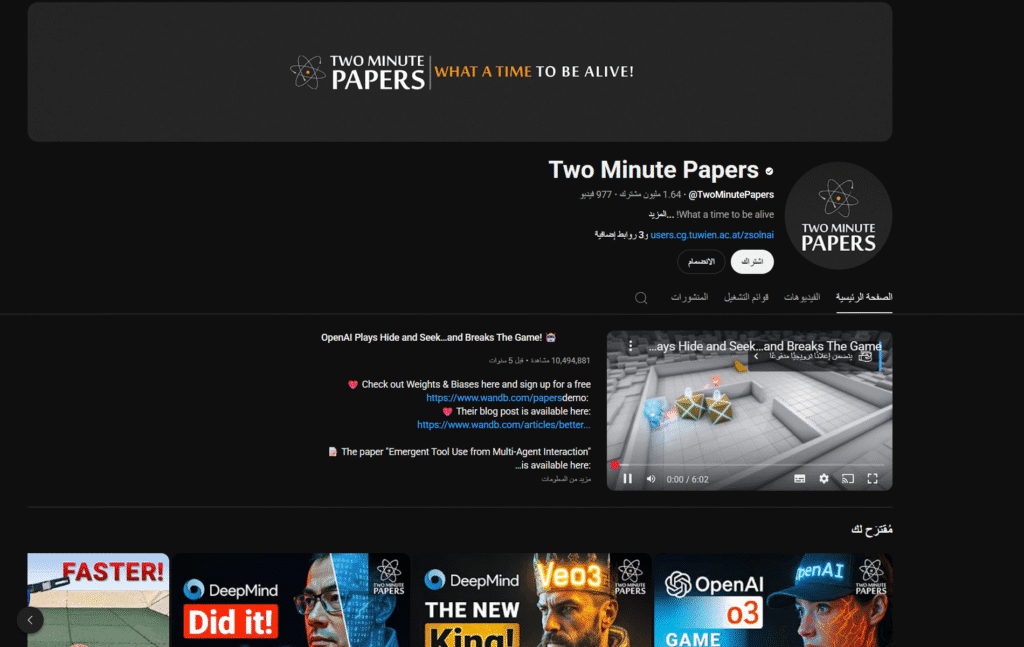Image resolution: width=1024 pixels, height=647 pixels.
Task: Click the الانضمام join button
Action: pos(701,262)
